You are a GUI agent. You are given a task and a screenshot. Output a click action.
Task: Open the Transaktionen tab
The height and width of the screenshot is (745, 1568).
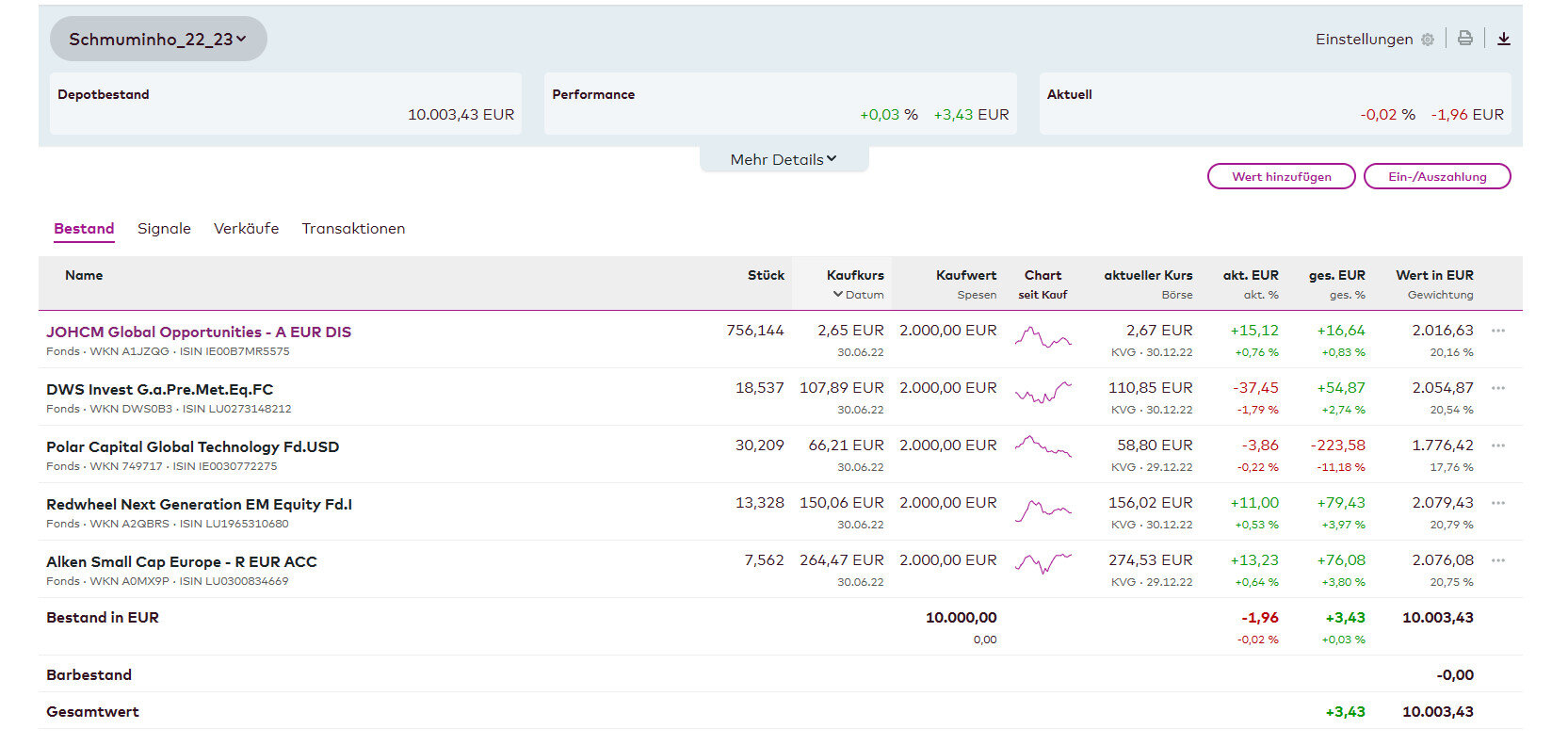(x=353, y=228)
